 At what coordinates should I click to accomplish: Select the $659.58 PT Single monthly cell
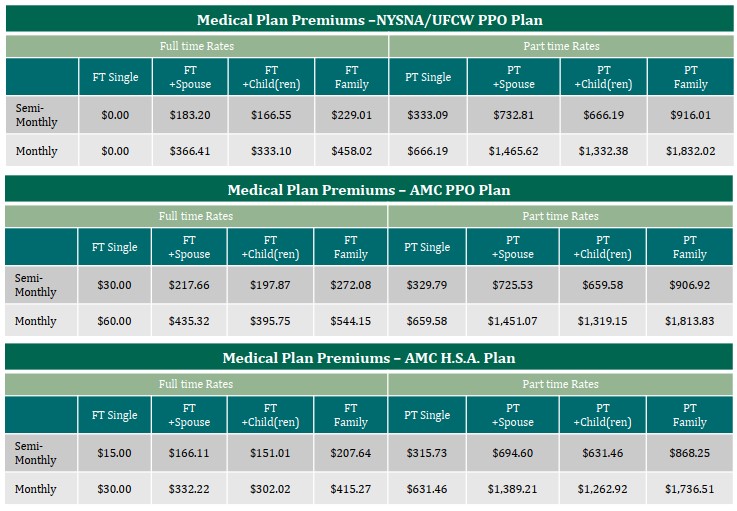coord(428,321)
